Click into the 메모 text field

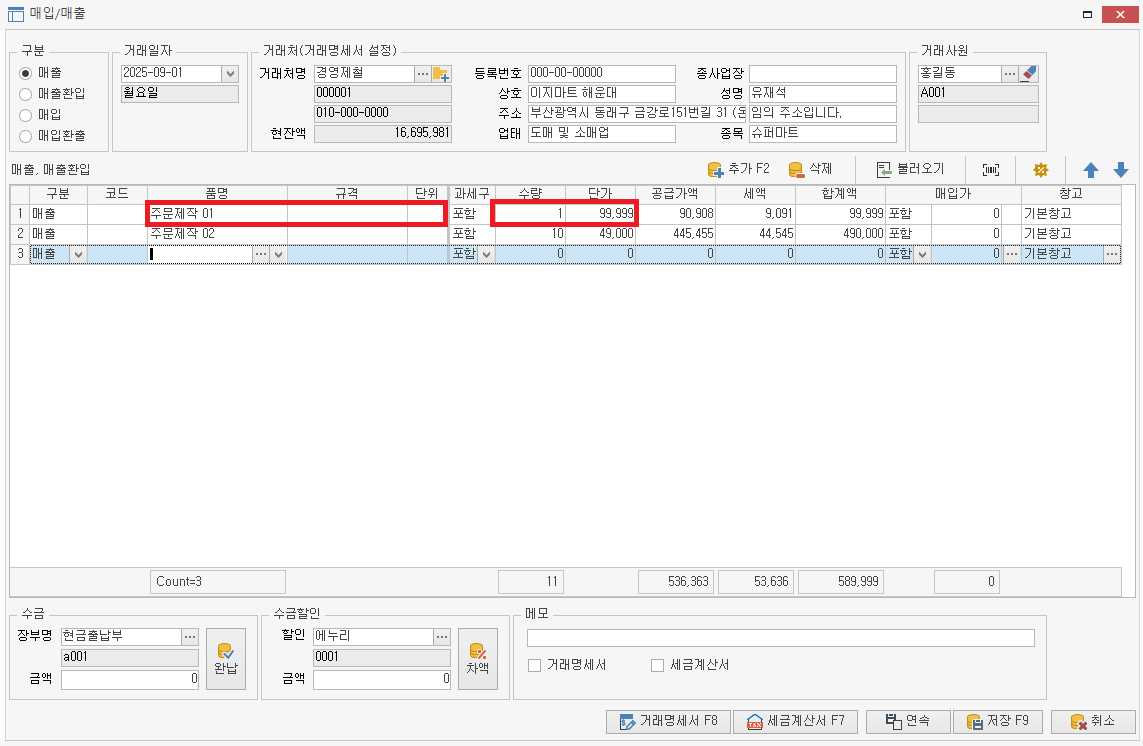(x=780, y=638)
